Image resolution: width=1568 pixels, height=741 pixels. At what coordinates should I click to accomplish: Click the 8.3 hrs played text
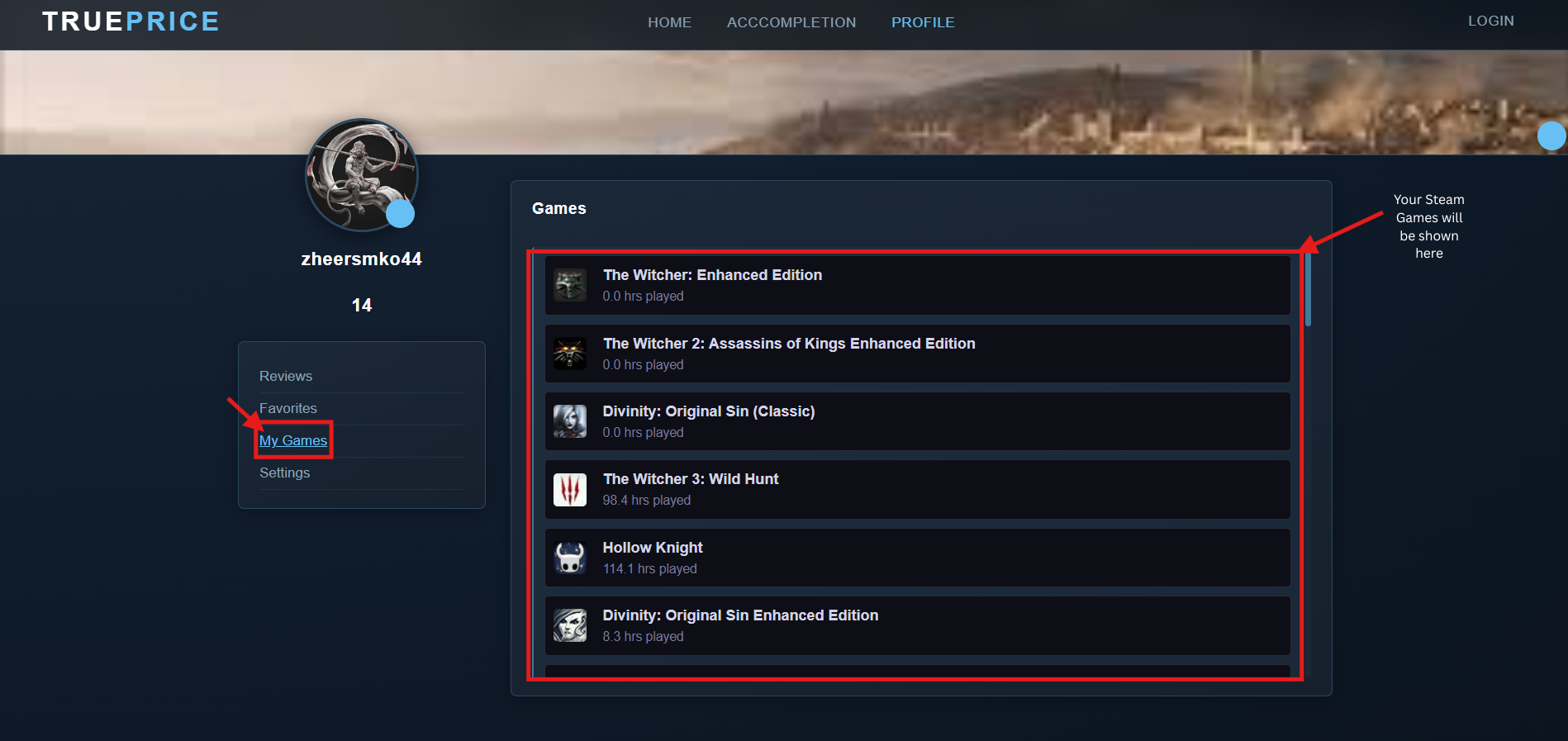tap(644, 636)
